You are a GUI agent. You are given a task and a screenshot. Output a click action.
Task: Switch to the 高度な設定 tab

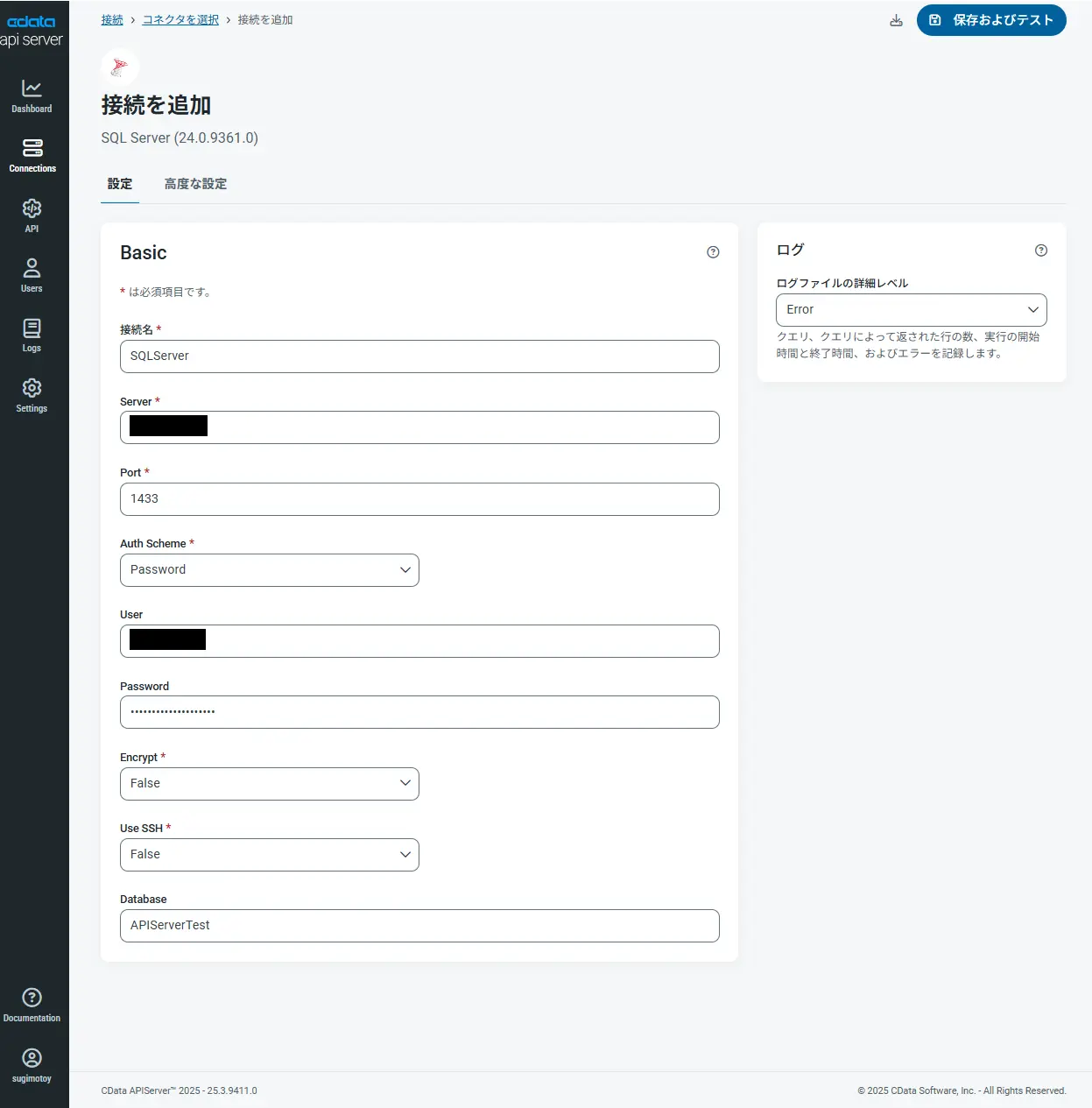(x=195, y=184)
